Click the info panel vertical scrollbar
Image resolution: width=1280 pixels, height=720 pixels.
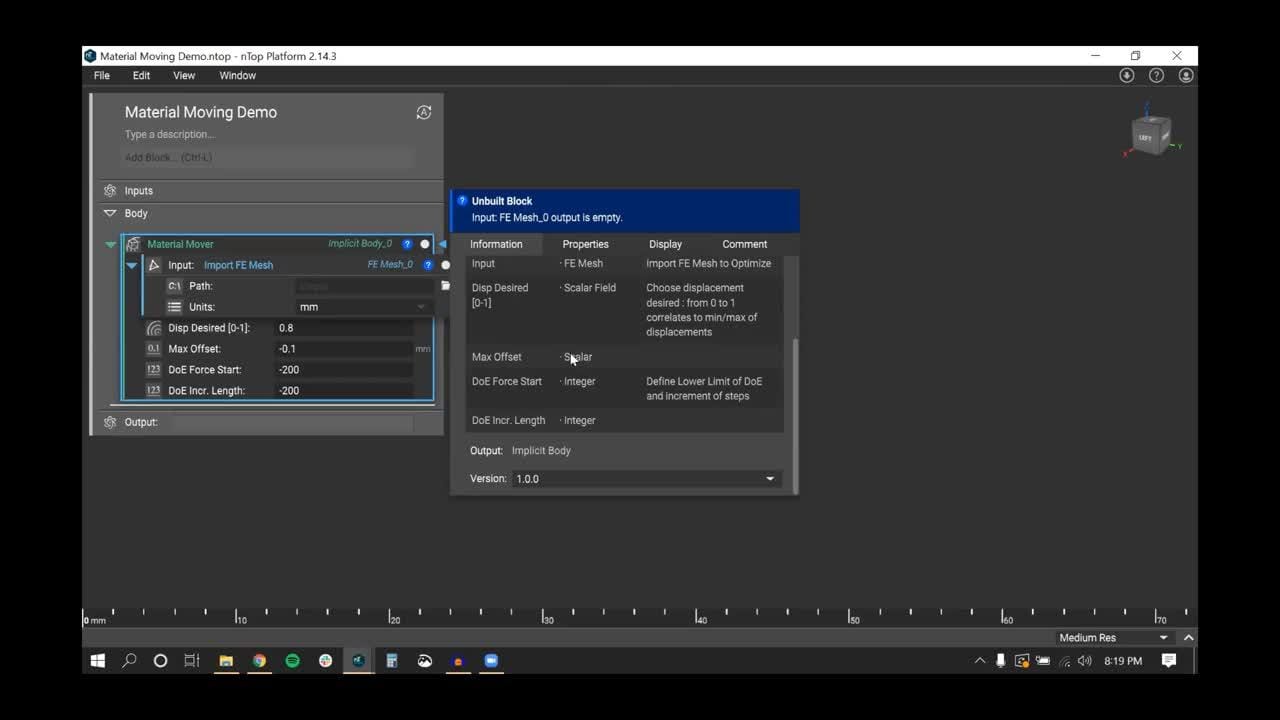[796, 415]
